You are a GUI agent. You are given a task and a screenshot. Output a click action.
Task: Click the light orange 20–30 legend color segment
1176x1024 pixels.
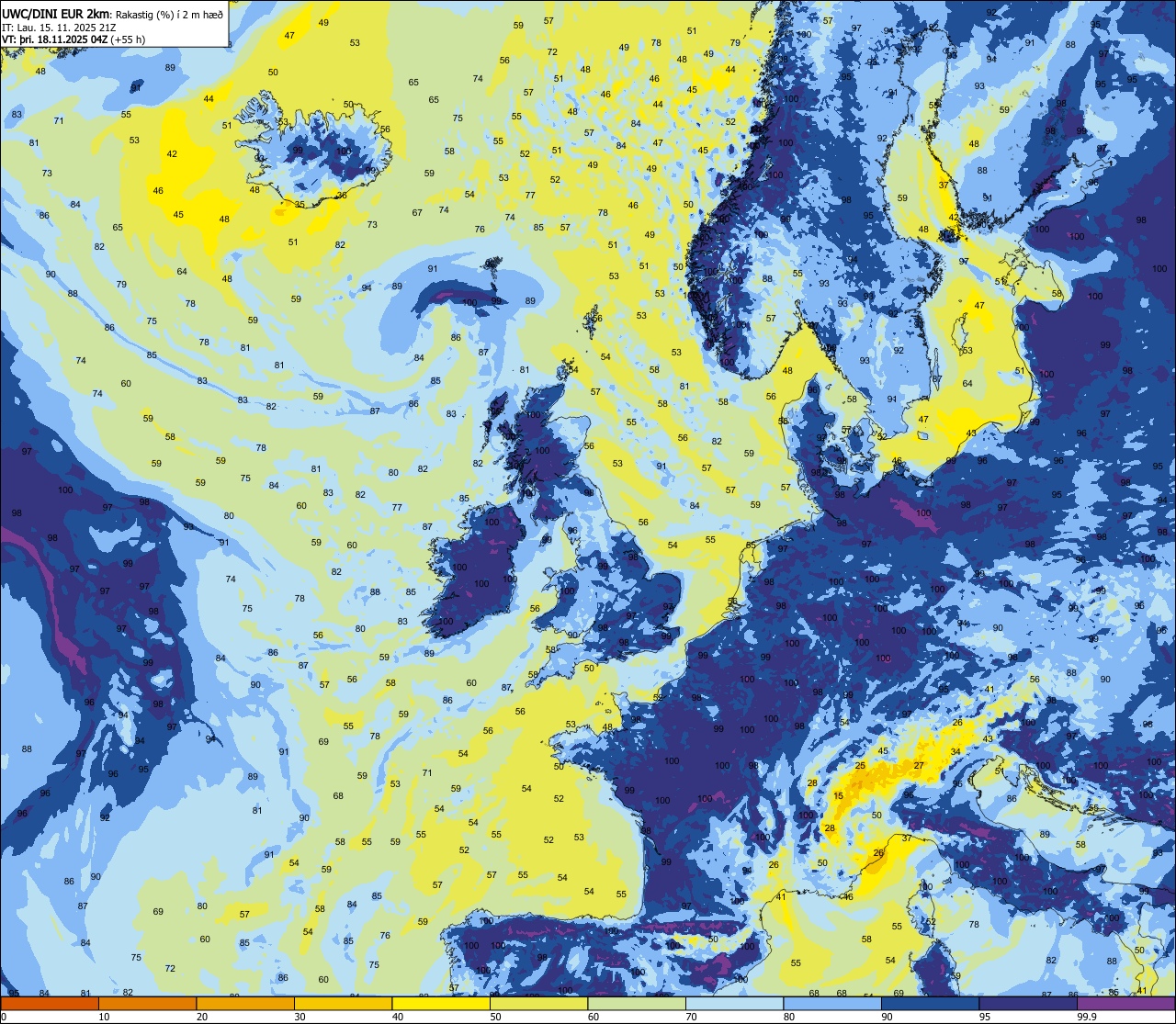click(245, 1003)
